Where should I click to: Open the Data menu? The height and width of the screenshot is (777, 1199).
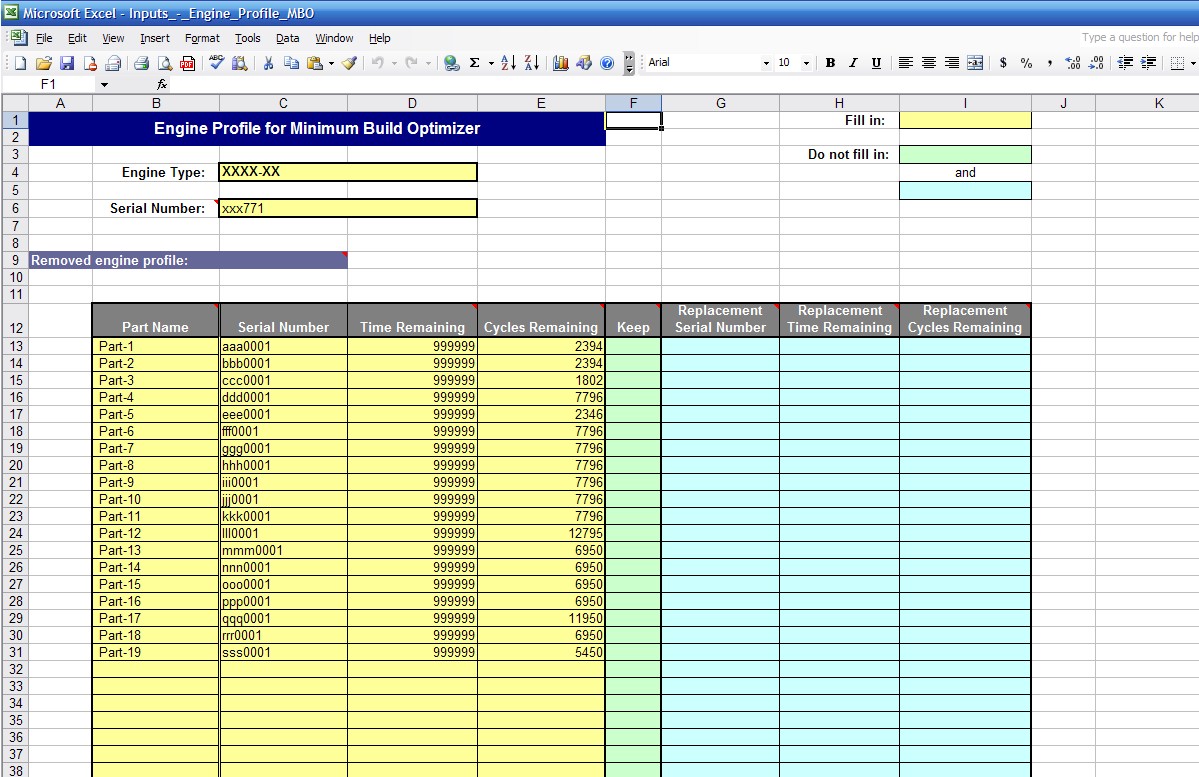click(288, 38)
